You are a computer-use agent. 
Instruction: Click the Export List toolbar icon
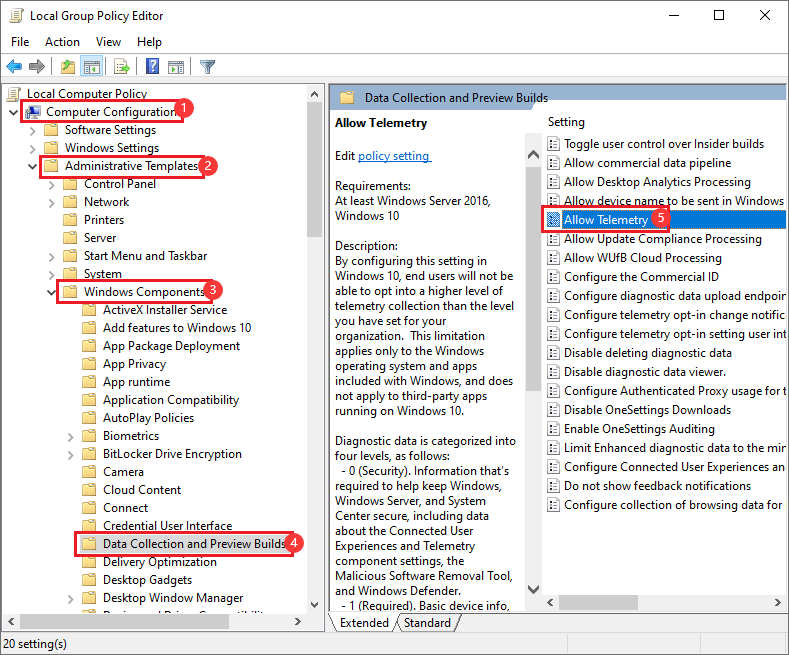click(x=121, y=67)
